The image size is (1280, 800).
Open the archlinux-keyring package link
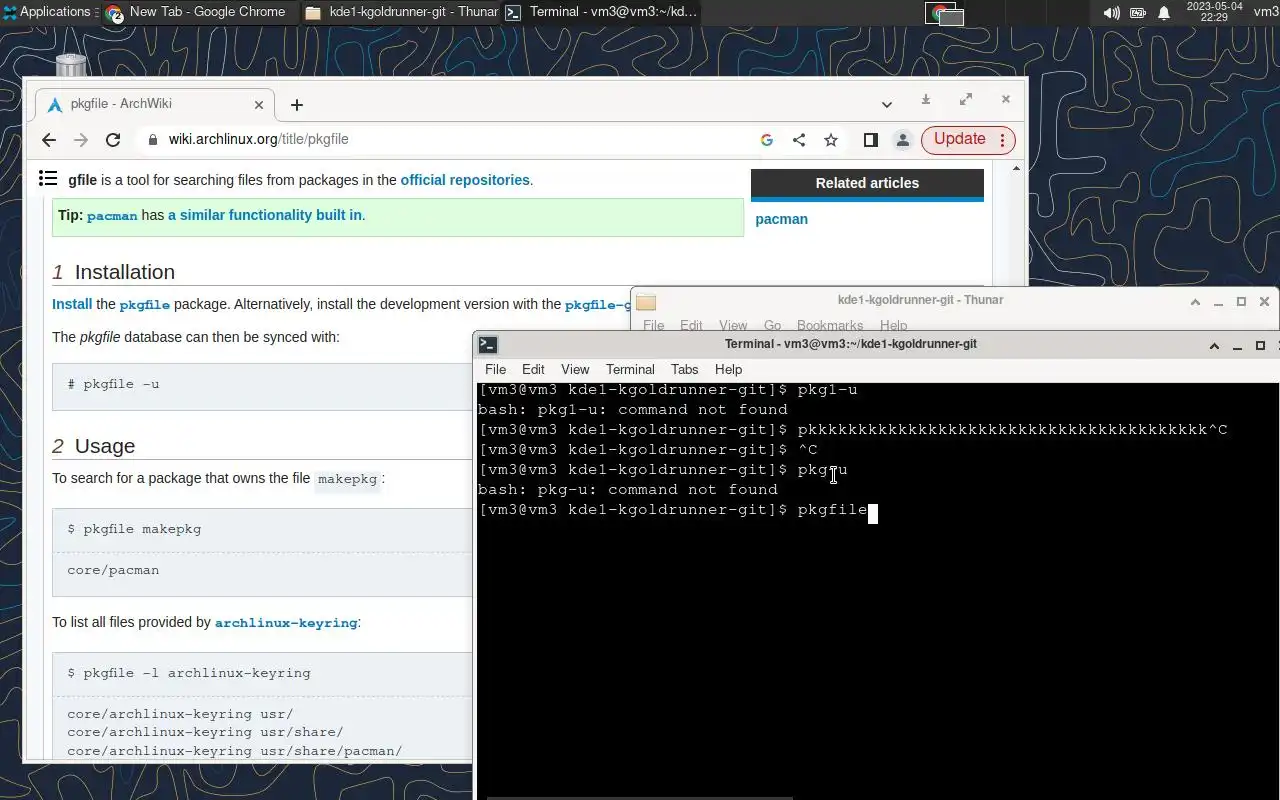click(x=286, y=622)
